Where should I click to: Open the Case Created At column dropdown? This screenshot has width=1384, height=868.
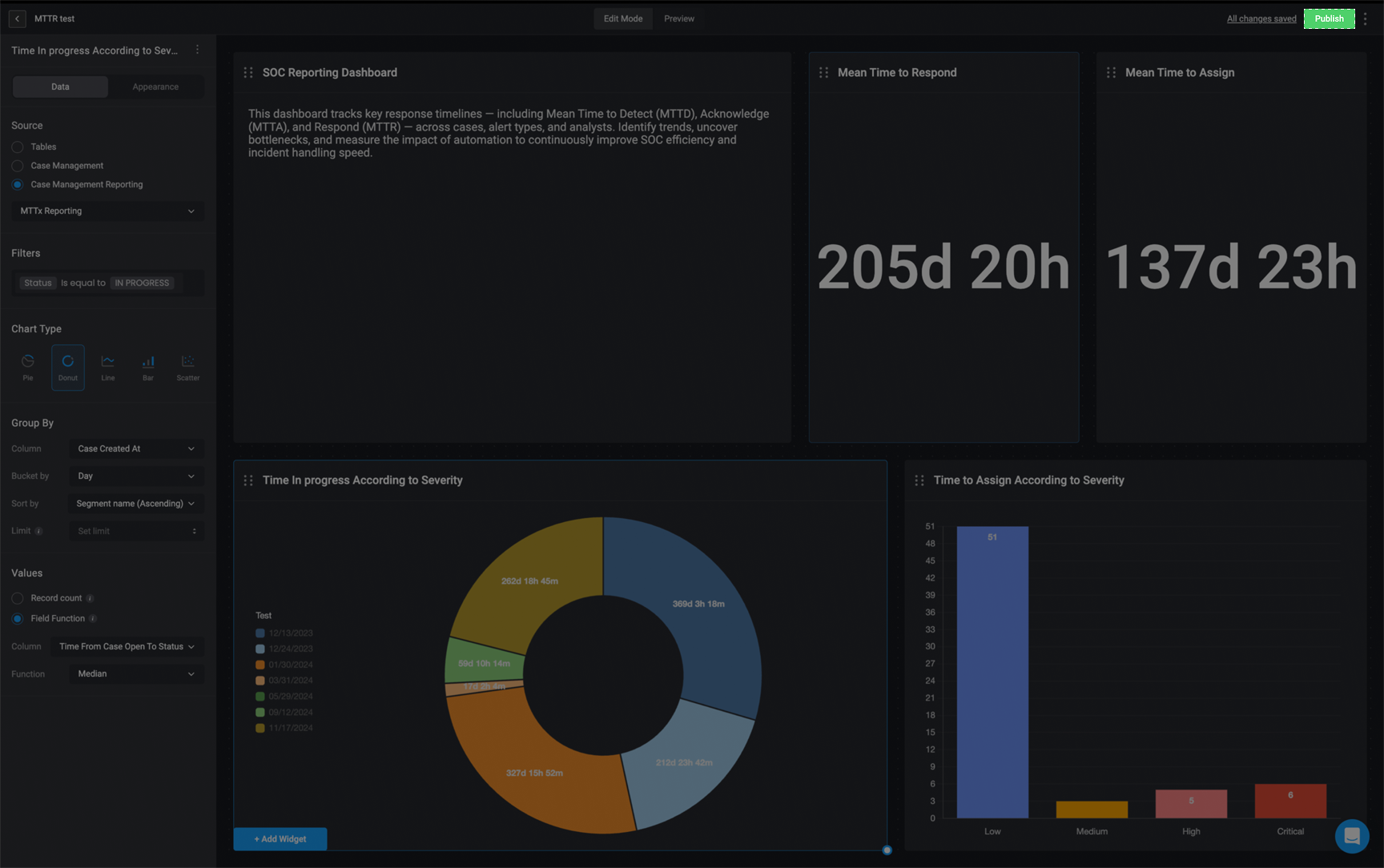point(136,448)
